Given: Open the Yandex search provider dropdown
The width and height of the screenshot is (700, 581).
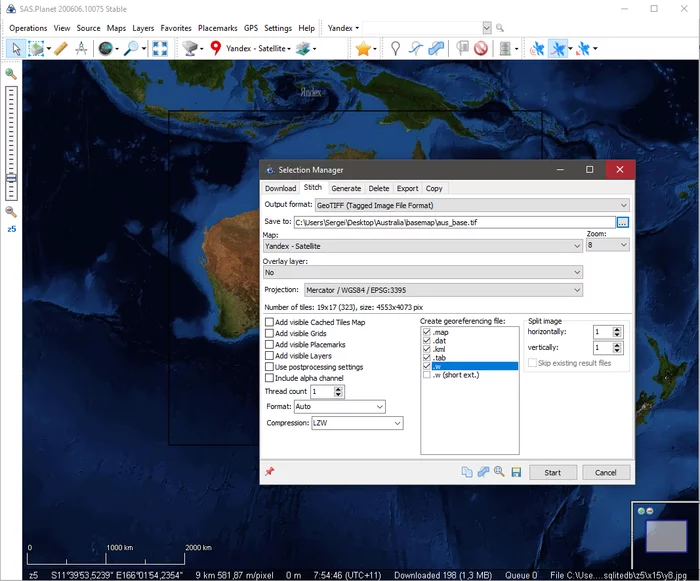Looking at the screenshot, I should pos(343,28).
